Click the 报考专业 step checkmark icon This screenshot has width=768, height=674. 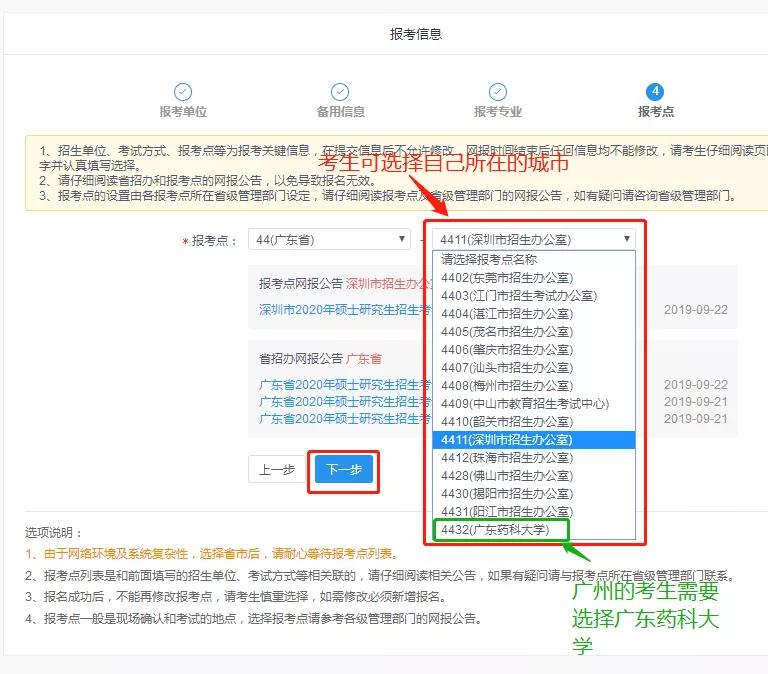coord(498,92)
